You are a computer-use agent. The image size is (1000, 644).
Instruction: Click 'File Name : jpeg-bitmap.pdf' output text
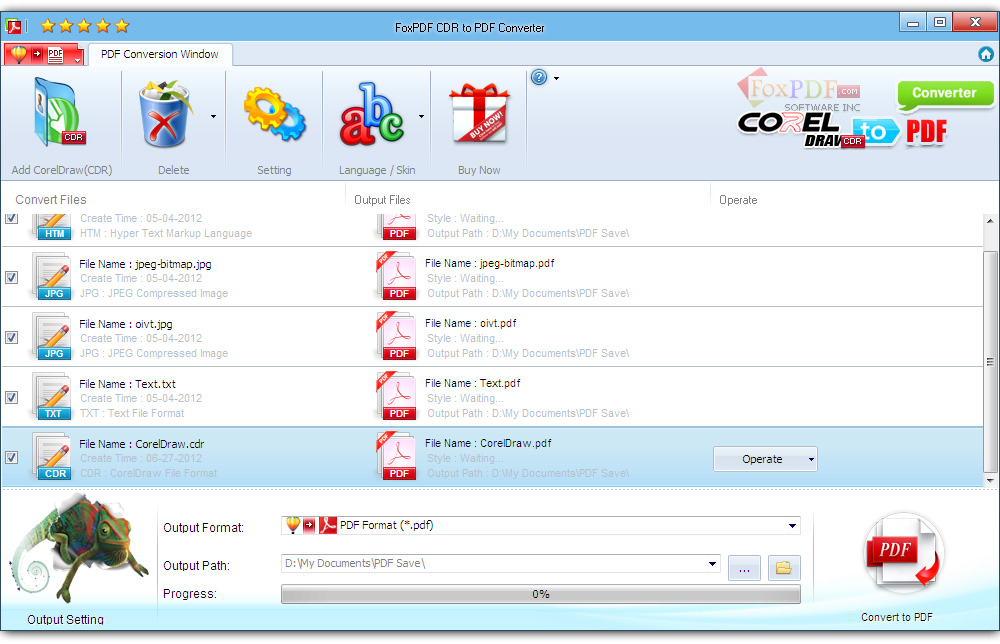[x=490, y=263]
